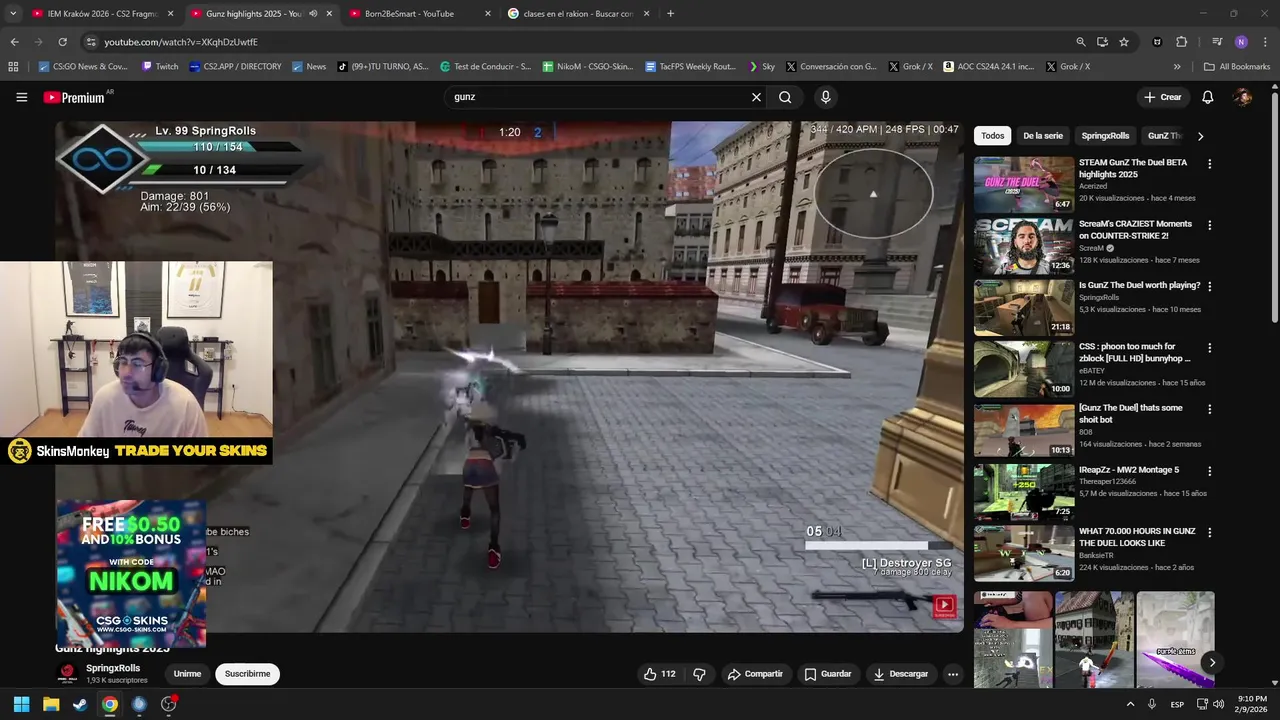
Task: Open Windows Start menu
Action: click(21, 704)
